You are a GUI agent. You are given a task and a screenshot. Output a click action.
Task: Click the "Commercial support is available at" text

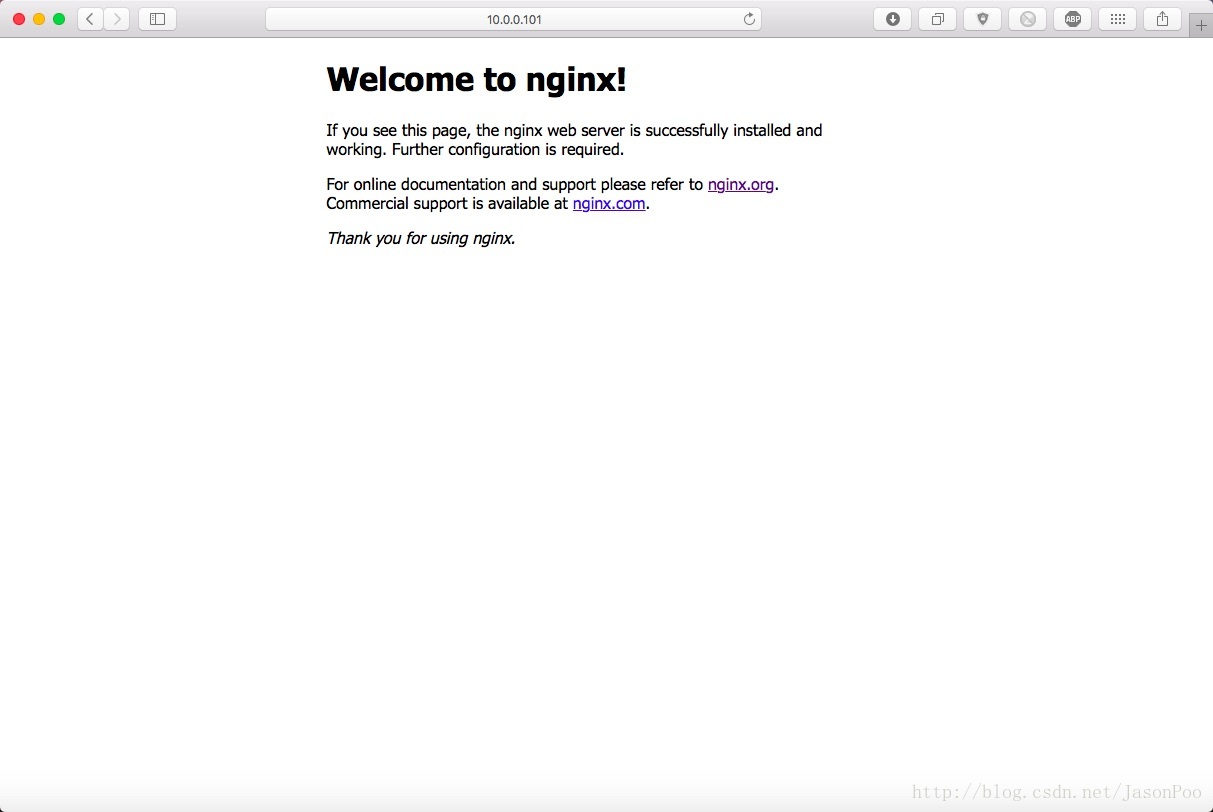[447, 203]
